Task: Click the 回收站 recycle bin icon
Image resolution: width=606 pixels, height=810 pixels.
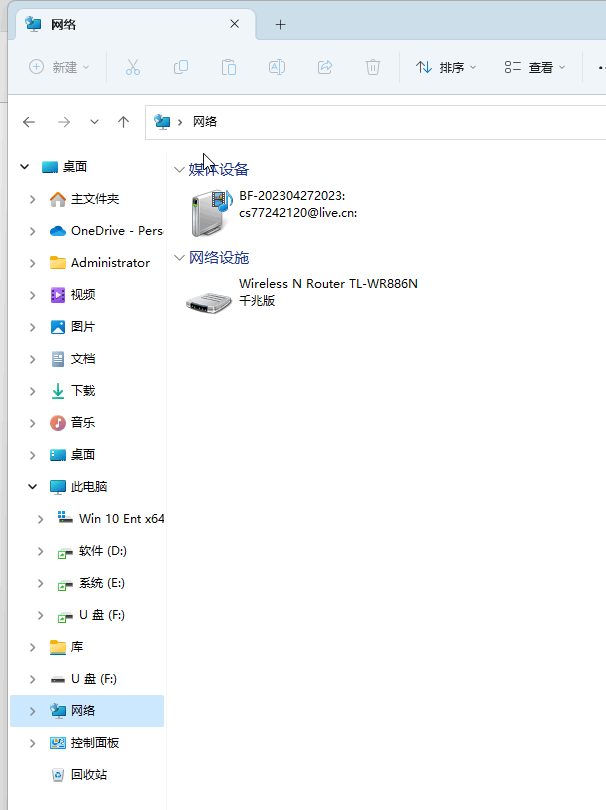Action: pos(58,775)
